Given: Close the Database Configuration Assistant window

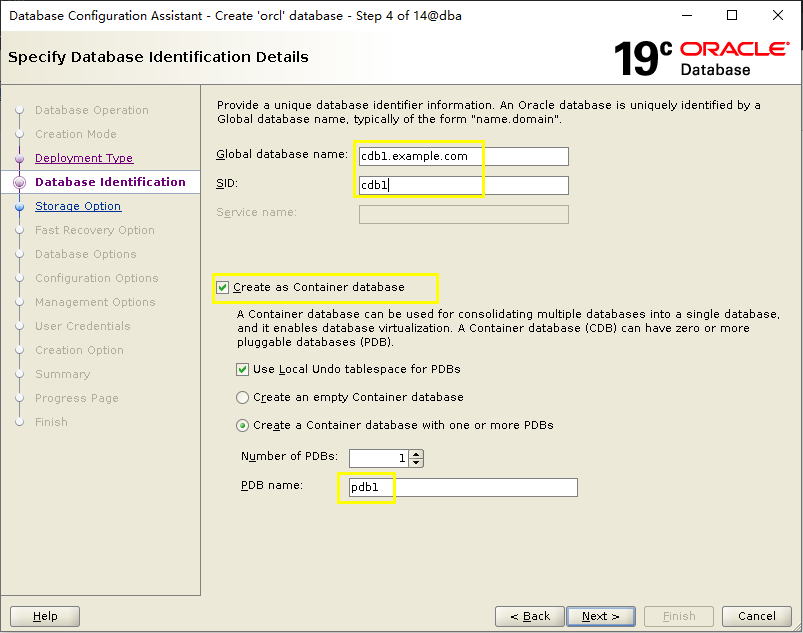Looking at the screenshot, I should (778, 15).
